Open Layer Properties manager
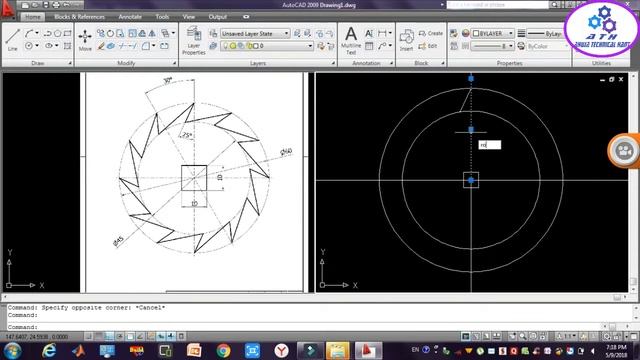Screen dimensions: 640x360 [193, 40]
